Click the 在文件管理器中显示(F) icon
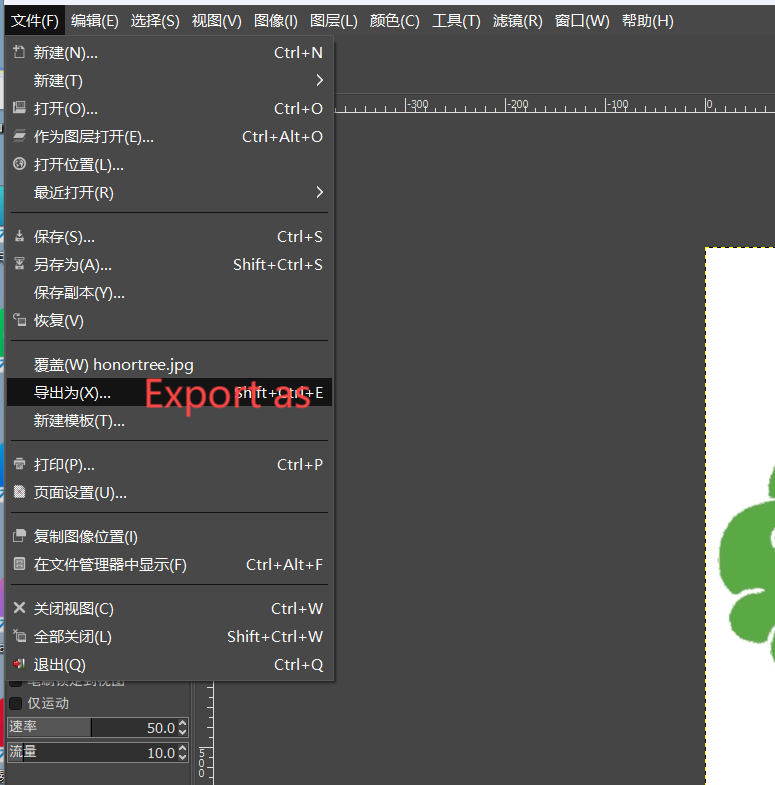This screenshot has width=775, height=785. point(19,564)
